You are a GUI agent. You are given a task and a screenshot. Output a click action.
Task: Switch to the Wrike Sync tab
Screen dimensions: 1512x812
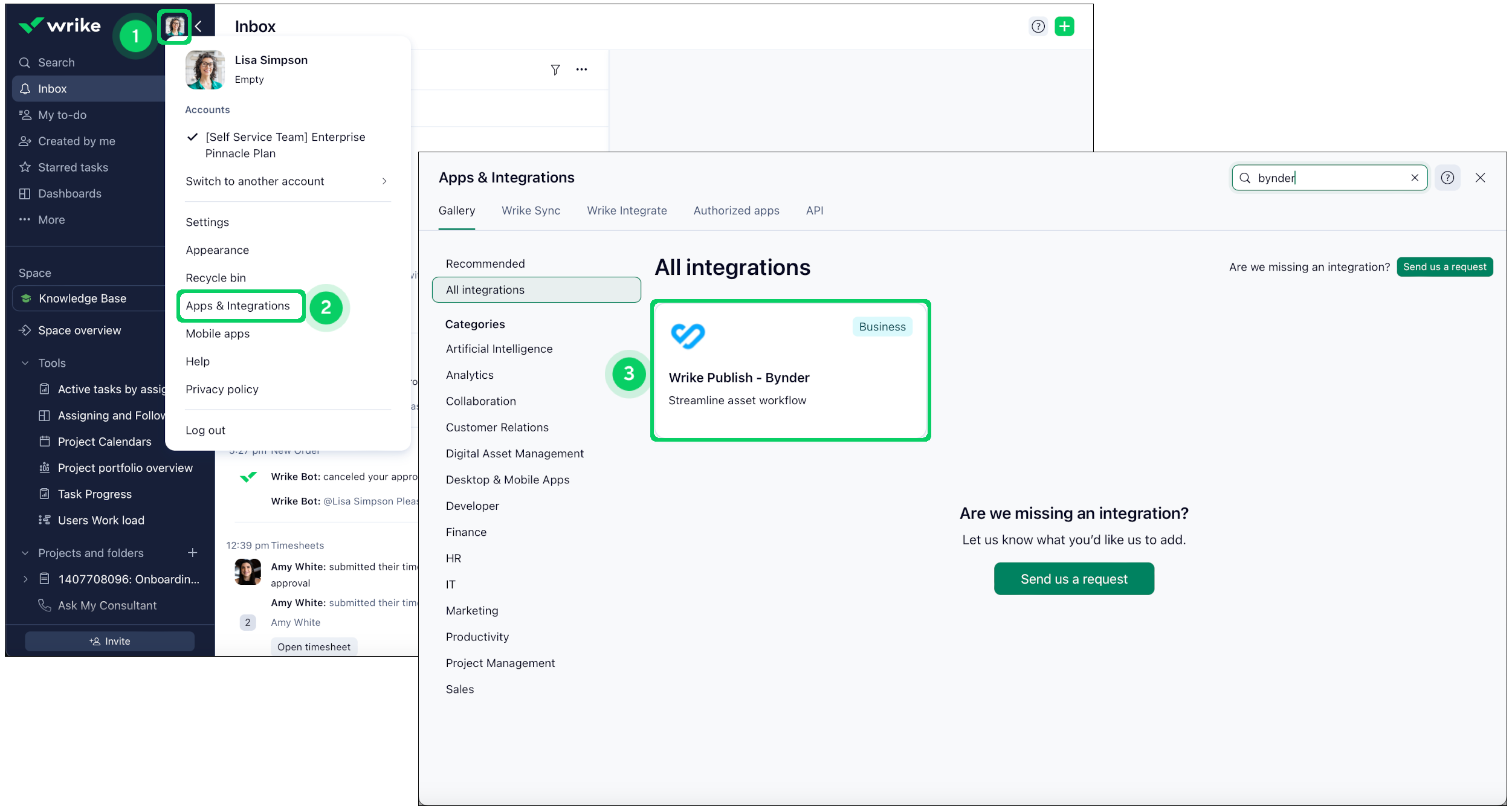point(531,210)
